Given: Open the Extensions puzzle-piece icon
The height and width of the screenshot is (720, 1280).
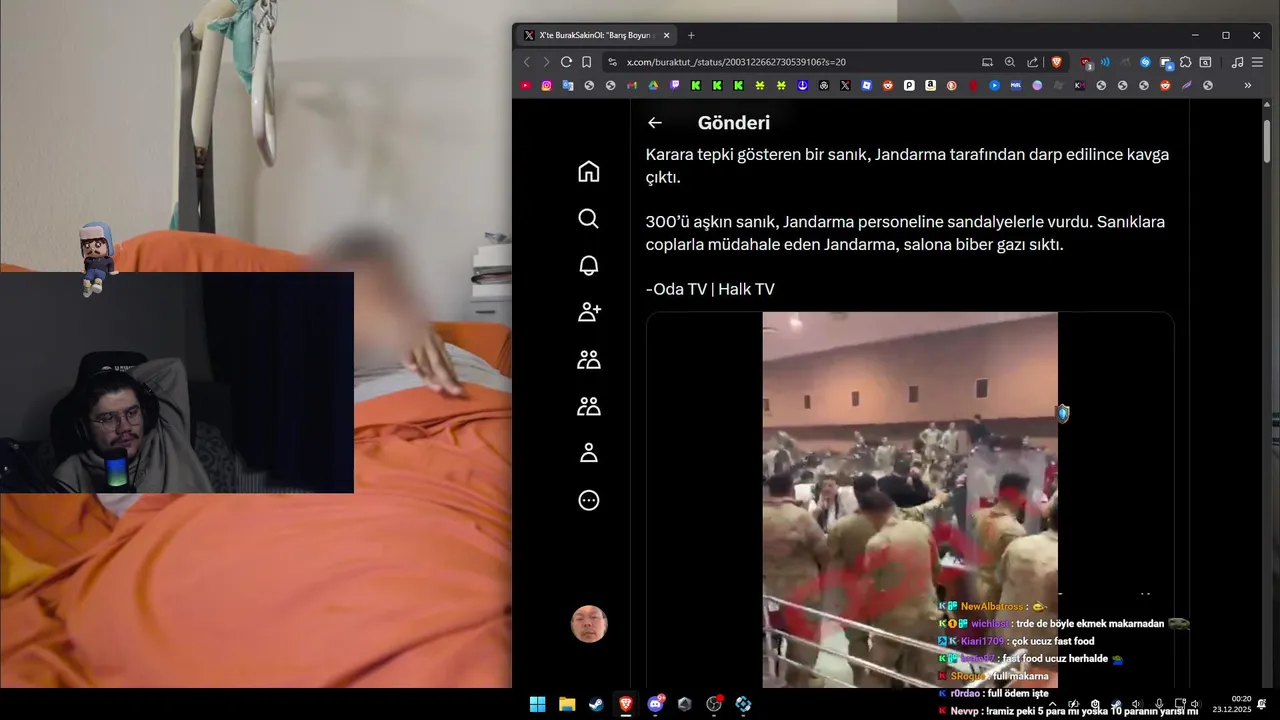Looking at the screenshot, I should click(x=1186, y=62).
